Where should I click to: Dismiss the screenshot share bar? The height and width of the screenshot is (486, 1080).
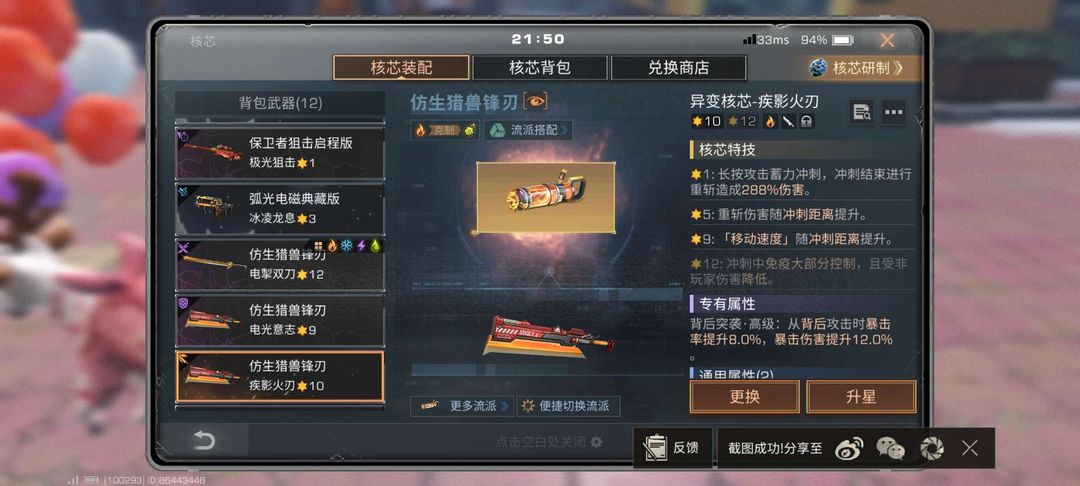[x=970, y=449]
